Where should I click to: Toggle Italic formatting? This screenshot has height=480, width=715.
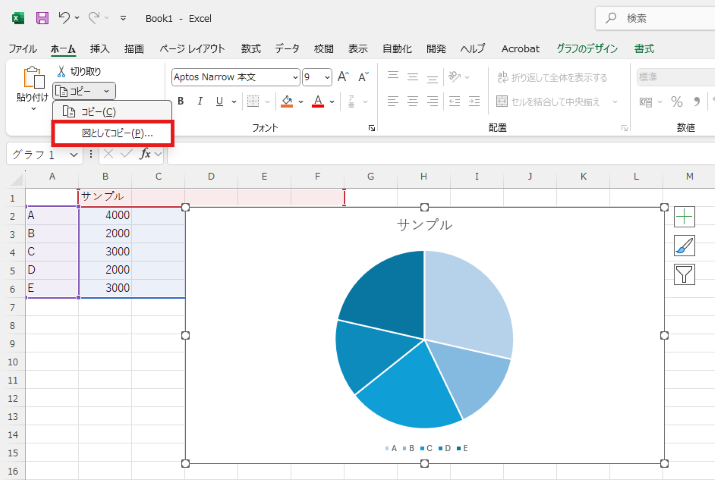(200, 101)
